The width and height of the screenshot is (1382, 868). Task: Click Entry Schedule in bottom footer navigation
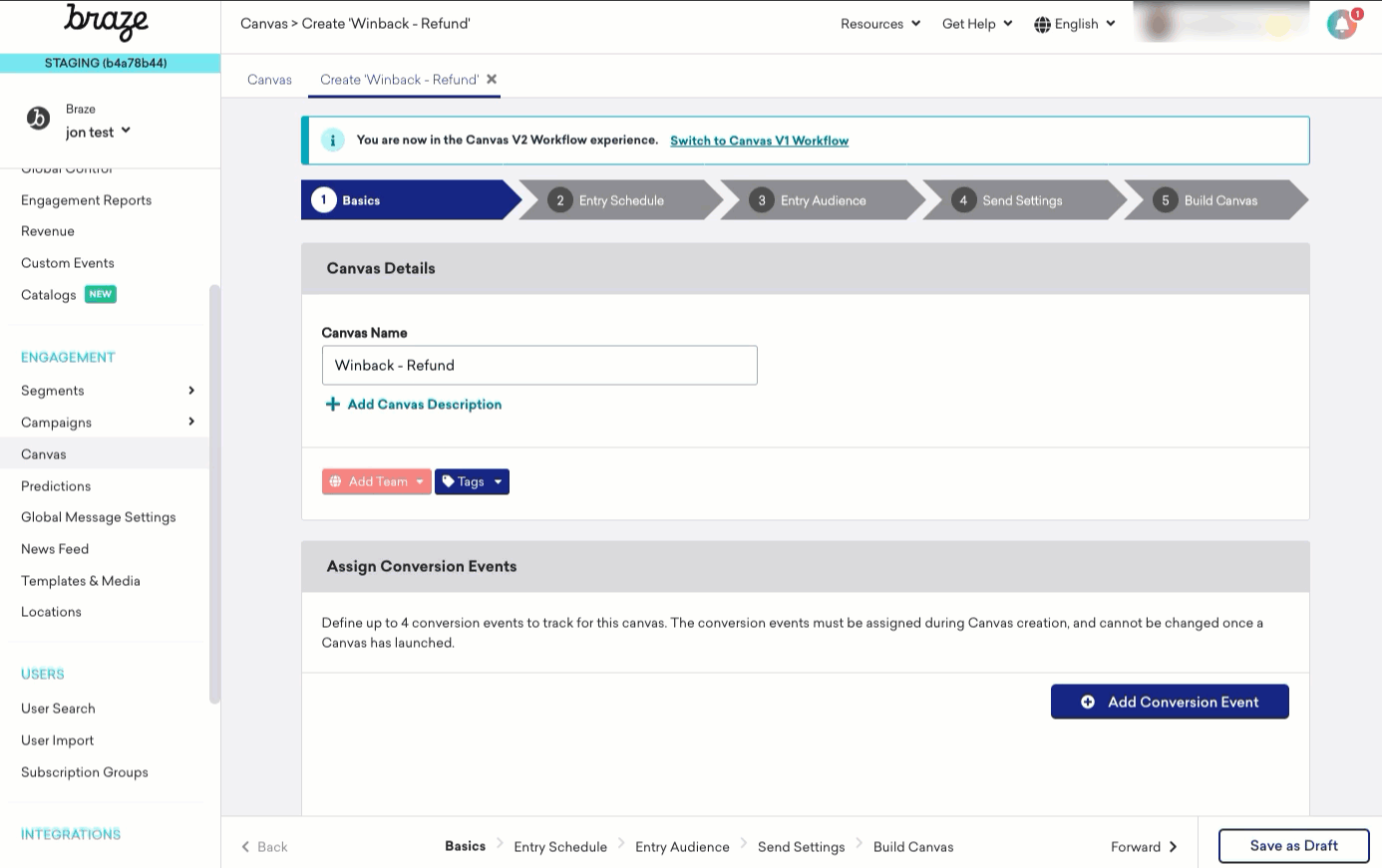click(x=560, y=847)
